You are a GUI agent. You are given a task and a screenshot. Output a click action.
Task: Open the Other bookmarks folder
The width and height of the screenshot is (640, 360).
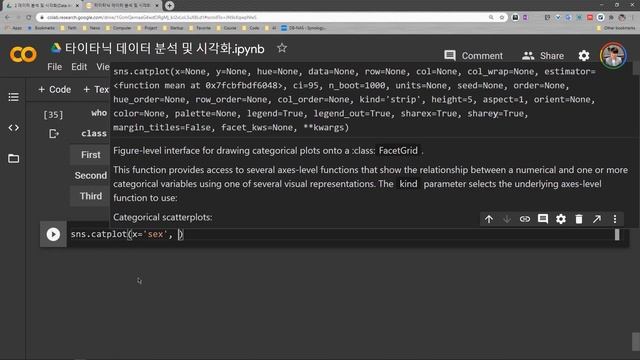pos(616,28)
